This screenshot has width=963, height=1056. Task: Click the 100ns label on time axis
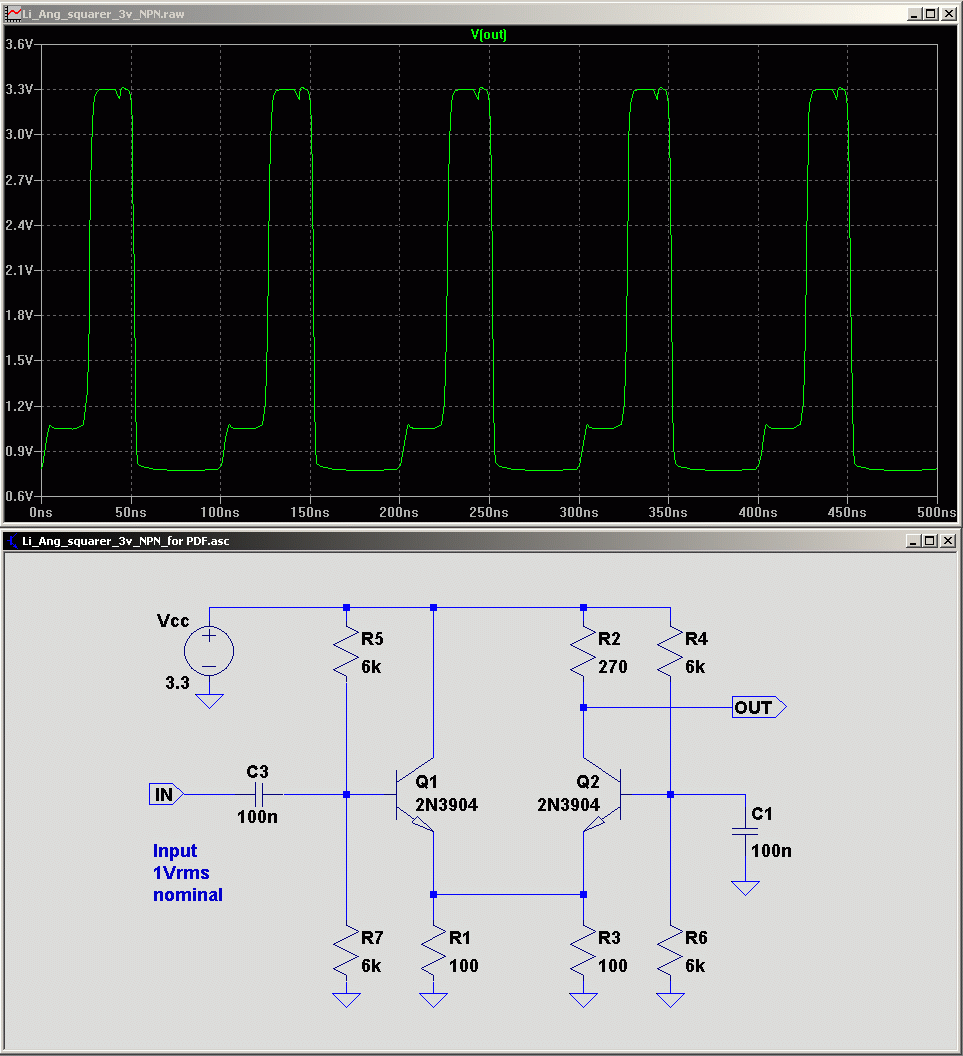coord(220,513)
